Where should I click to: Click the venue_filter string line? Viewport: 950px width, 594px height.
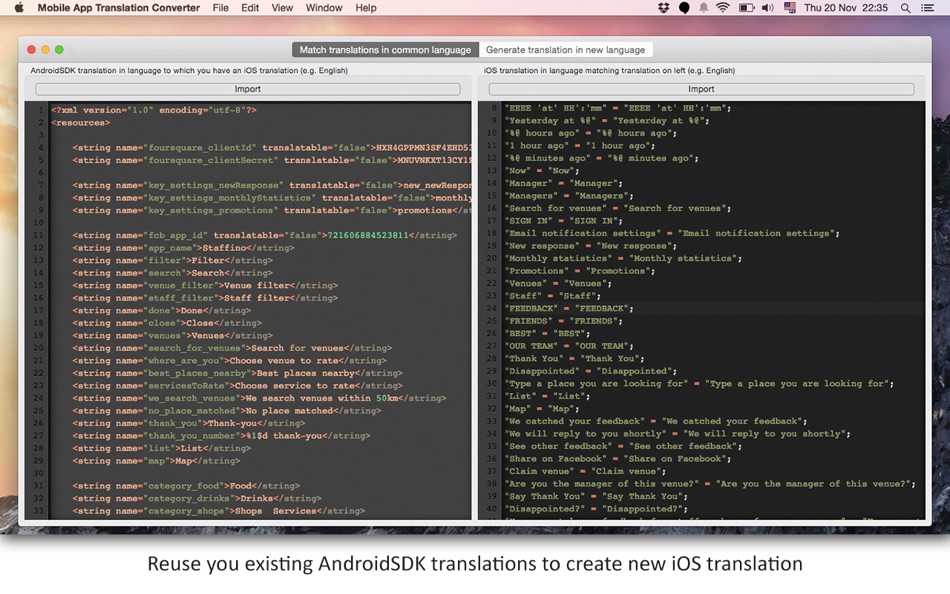(205, 285)
